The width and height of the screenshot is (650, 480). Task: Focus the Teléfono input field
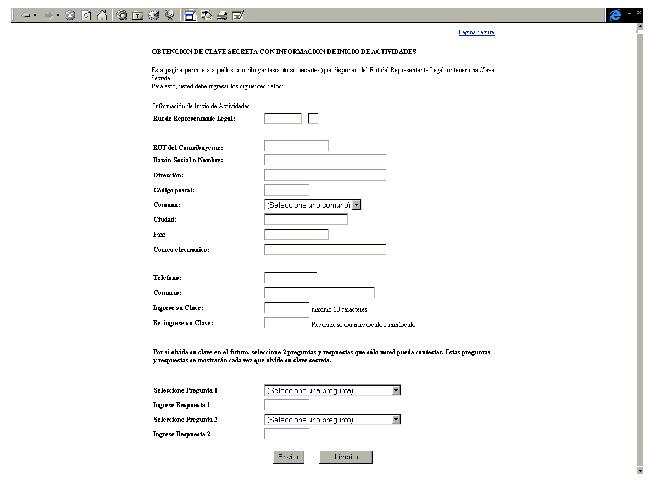(291, 277)
